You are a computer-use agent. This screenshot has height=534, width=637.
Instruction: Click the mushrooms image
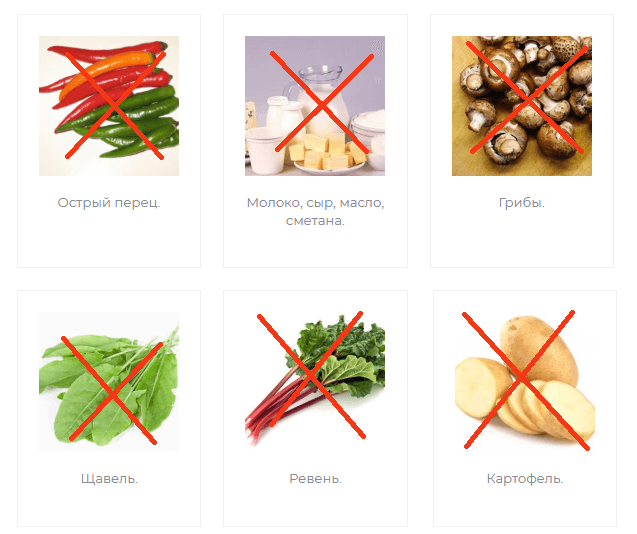[522, 106]
